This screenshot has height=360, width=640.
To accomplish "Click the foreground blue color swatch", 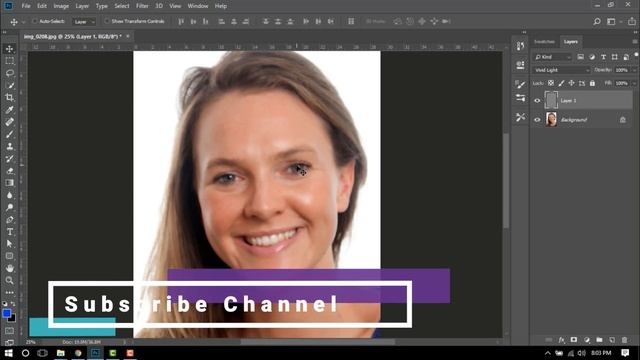I will [x=7, y=313].
